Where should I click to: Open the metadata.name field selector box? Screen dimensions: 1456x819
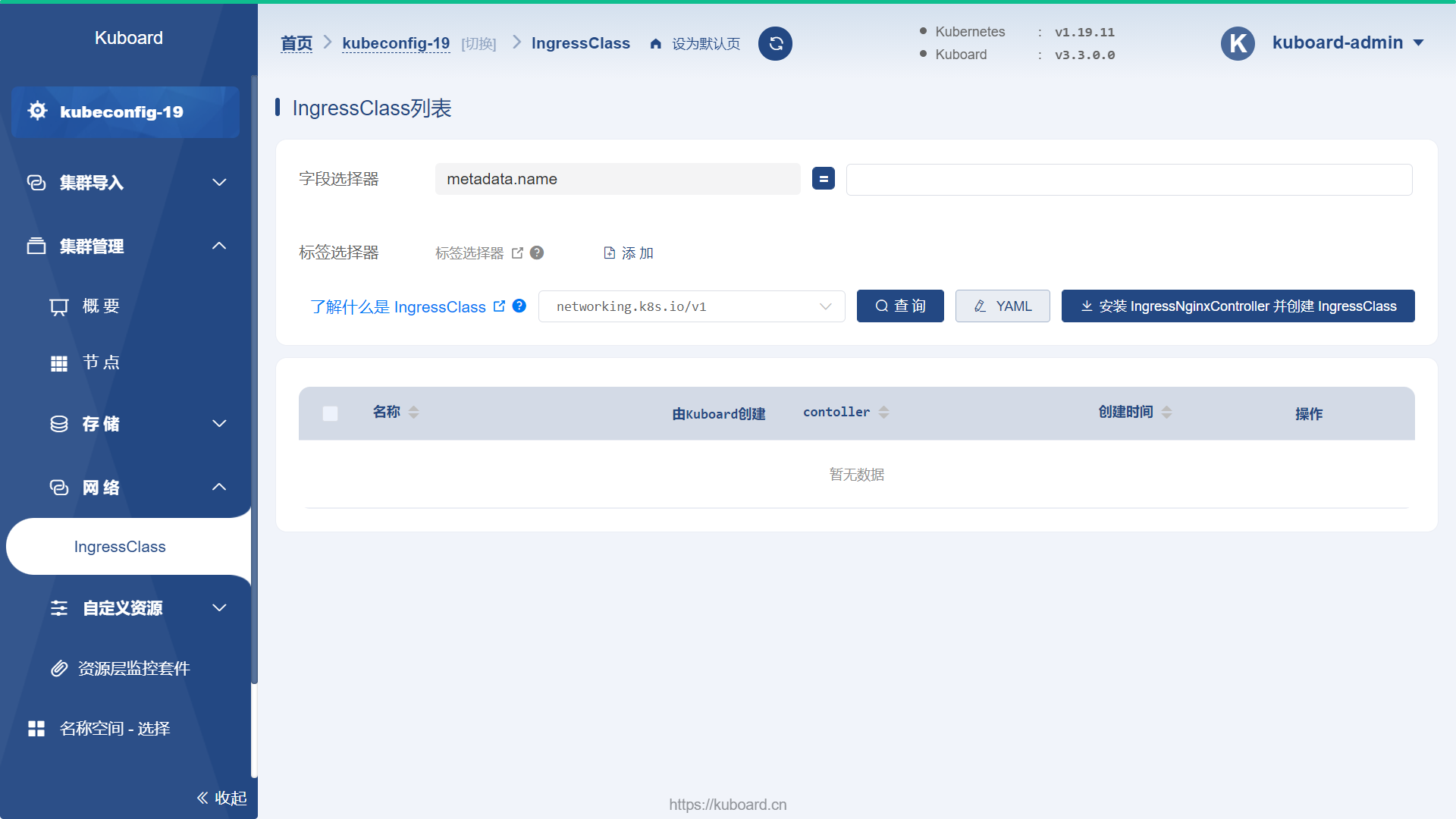pos(617,179)
